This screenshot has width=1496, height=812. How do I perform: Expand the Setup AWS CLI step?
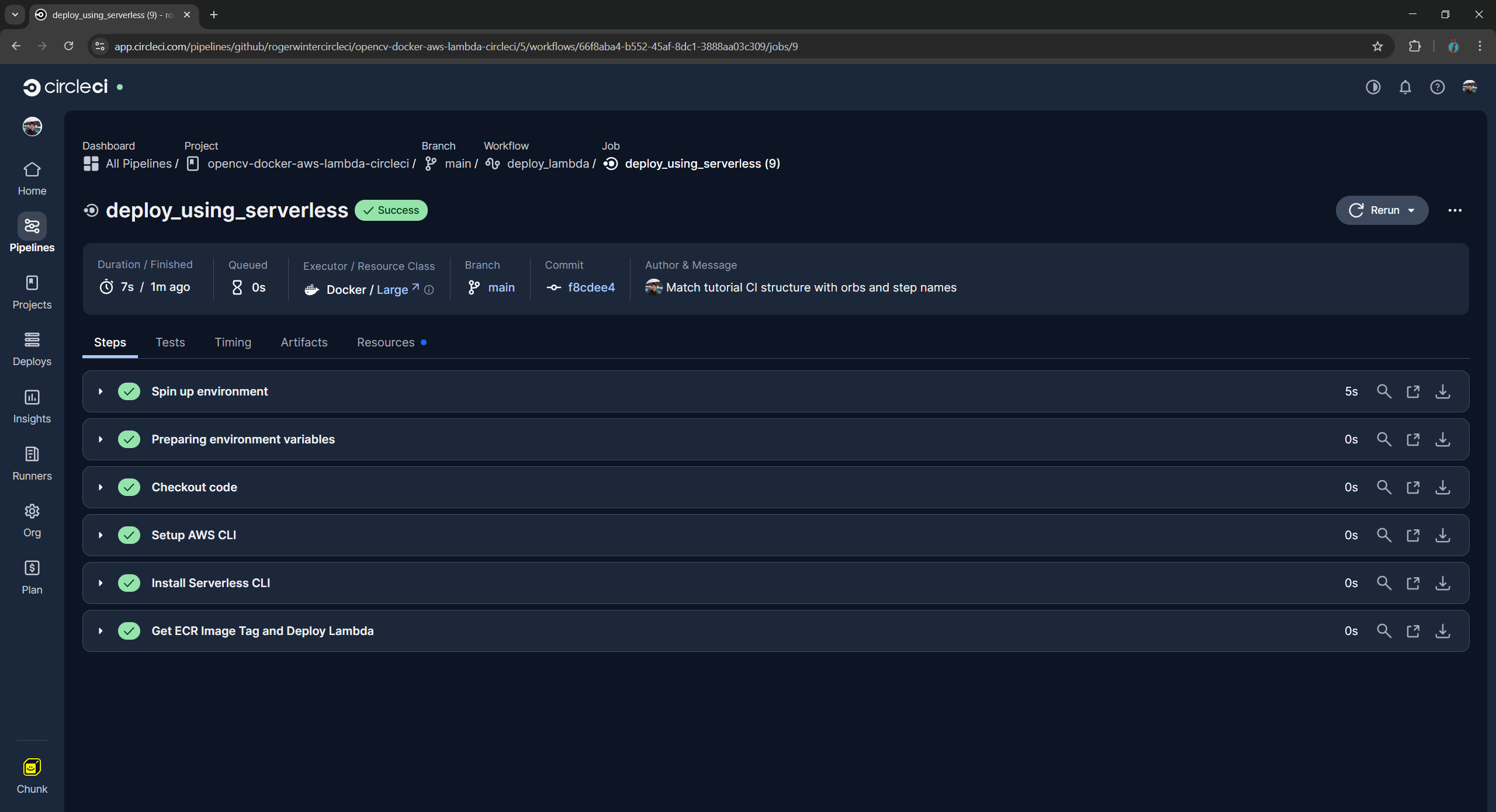click(x=101, y=535)
